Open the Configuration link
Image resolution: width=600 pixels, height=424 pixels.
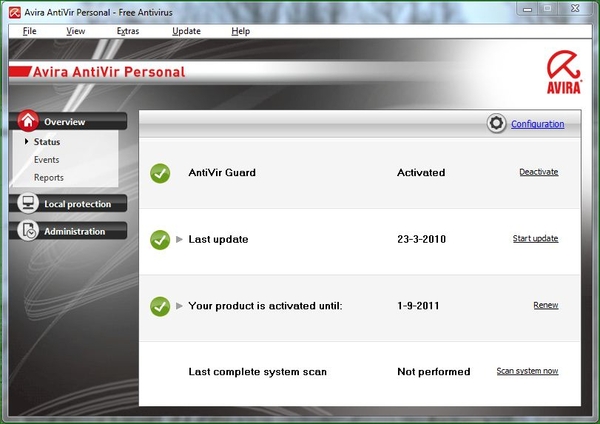(x=537, y=124)
